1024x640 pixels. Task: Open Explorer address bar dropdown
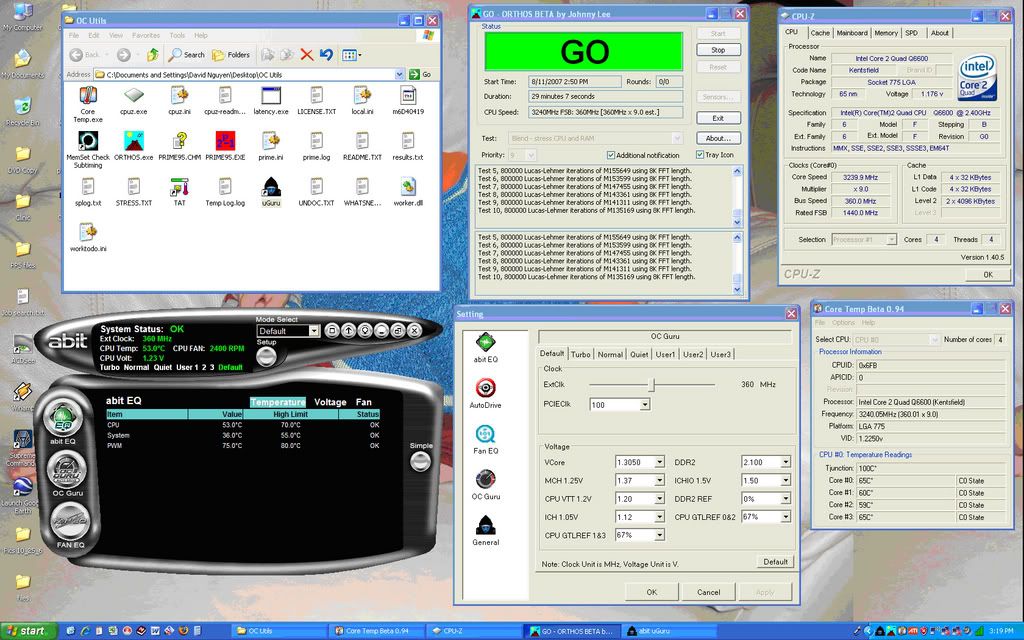tap(399, 74)
